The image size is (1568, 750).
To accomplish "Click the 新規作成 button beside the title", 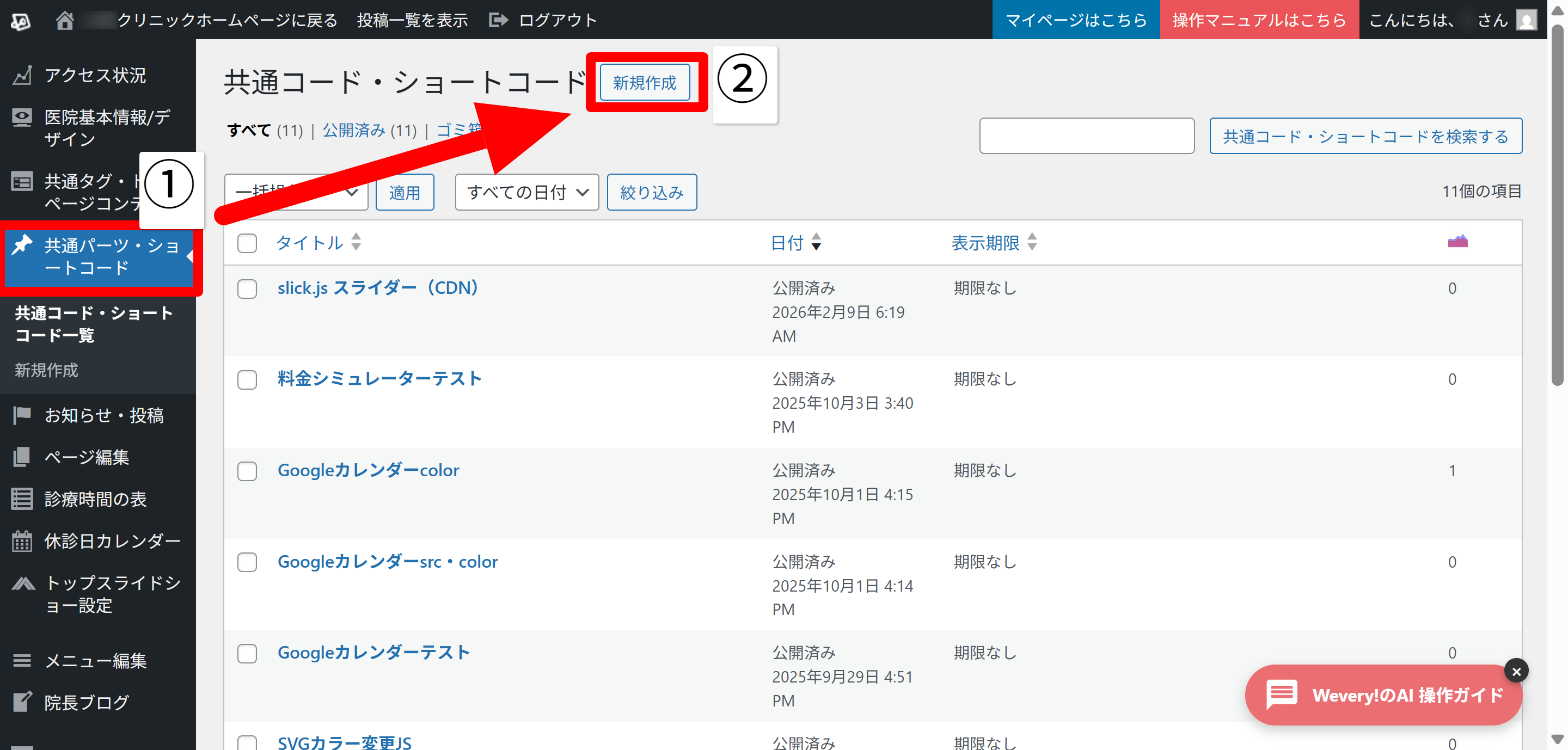I will tap(644, 83).
